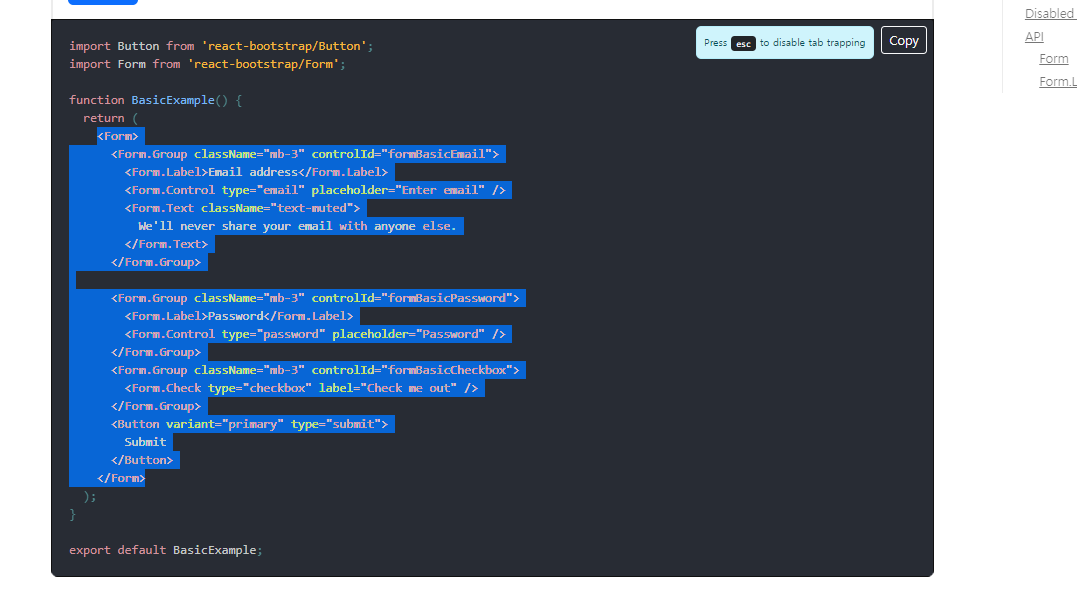
Task: Click the Form.Label Password line
Action: click(x=238, y=316)
